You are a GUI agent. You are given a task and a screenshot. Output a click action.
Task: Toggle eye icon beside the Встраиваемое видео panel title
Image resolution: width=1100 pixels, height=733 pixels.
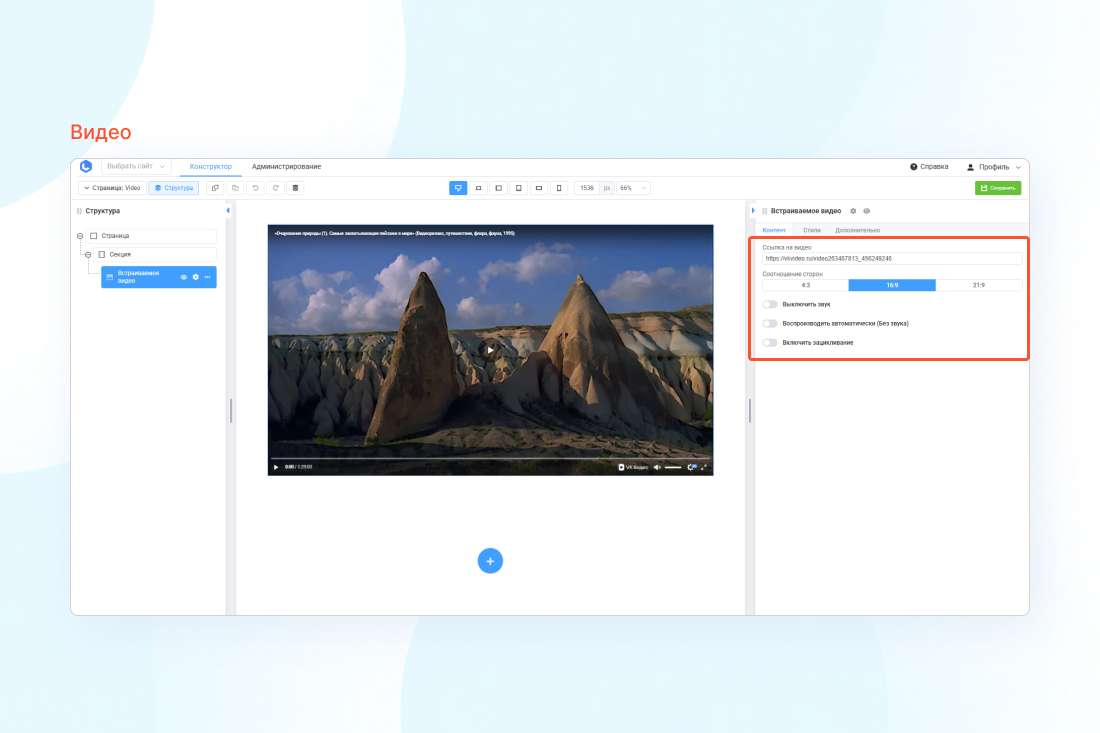point(866,211)
